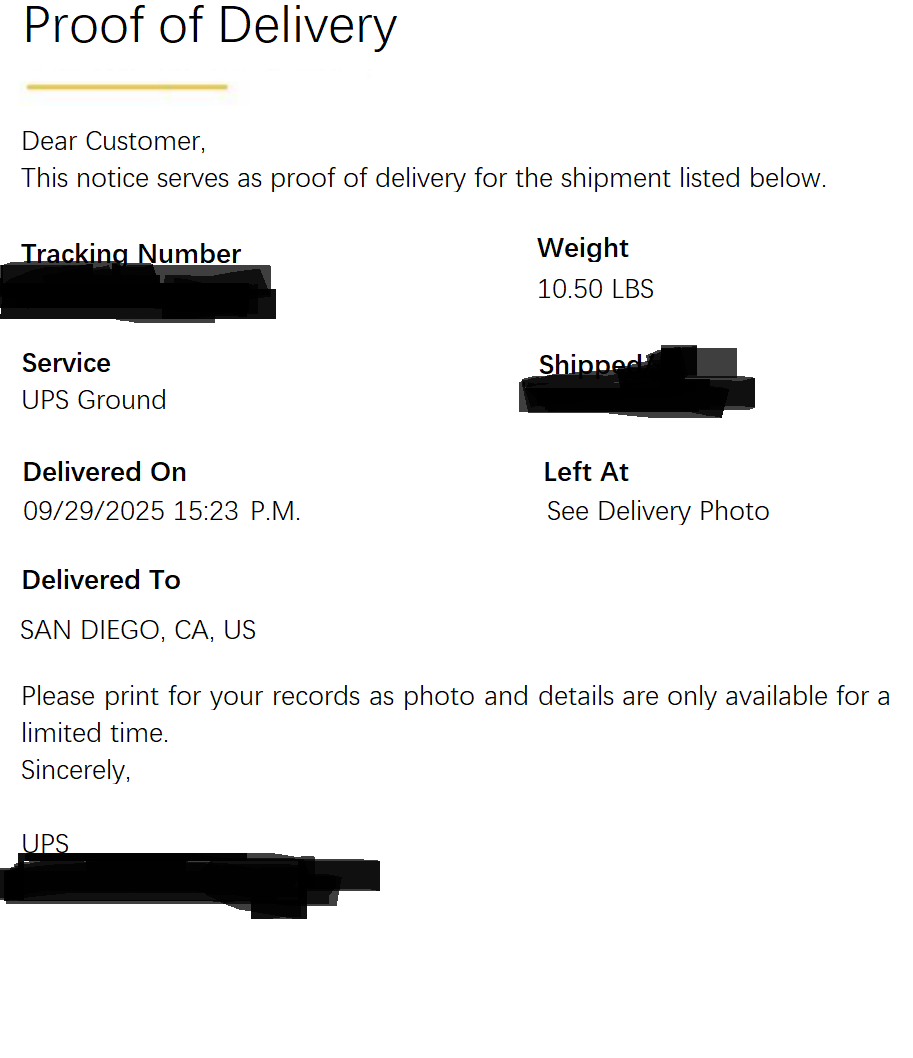Select the 09/29/2025 15:23 P.M. delivery timestamp

162,511
